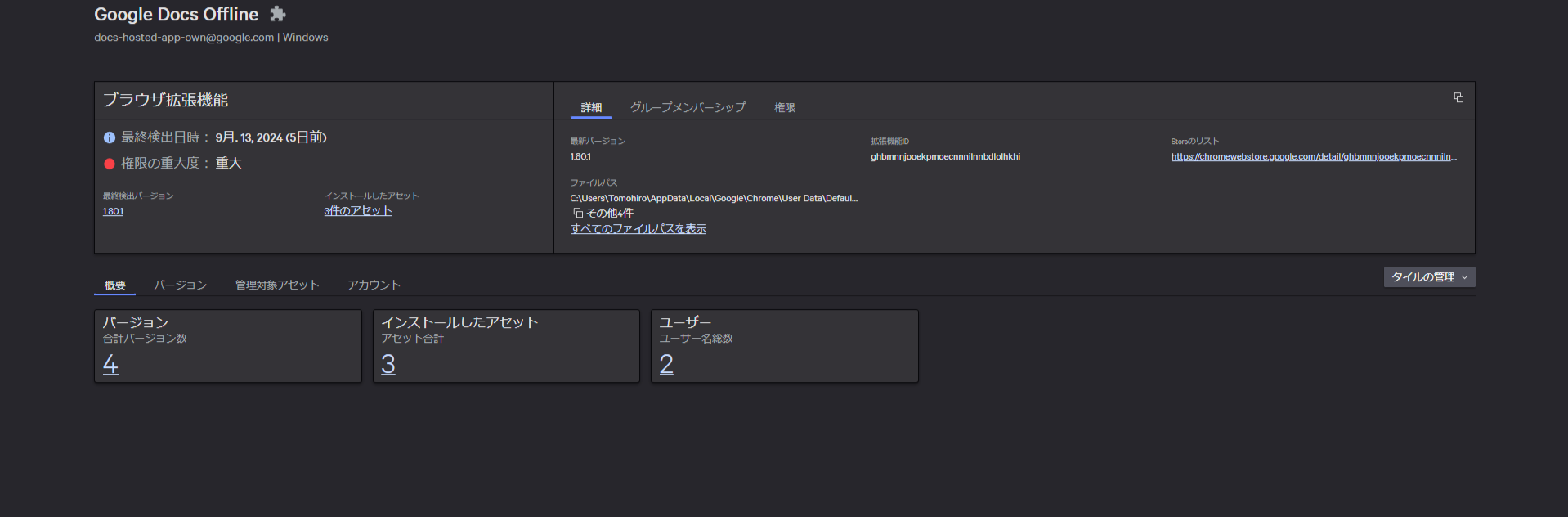Click the severity value 重大
The image size is (1568, 517).
tap(228, 164)
